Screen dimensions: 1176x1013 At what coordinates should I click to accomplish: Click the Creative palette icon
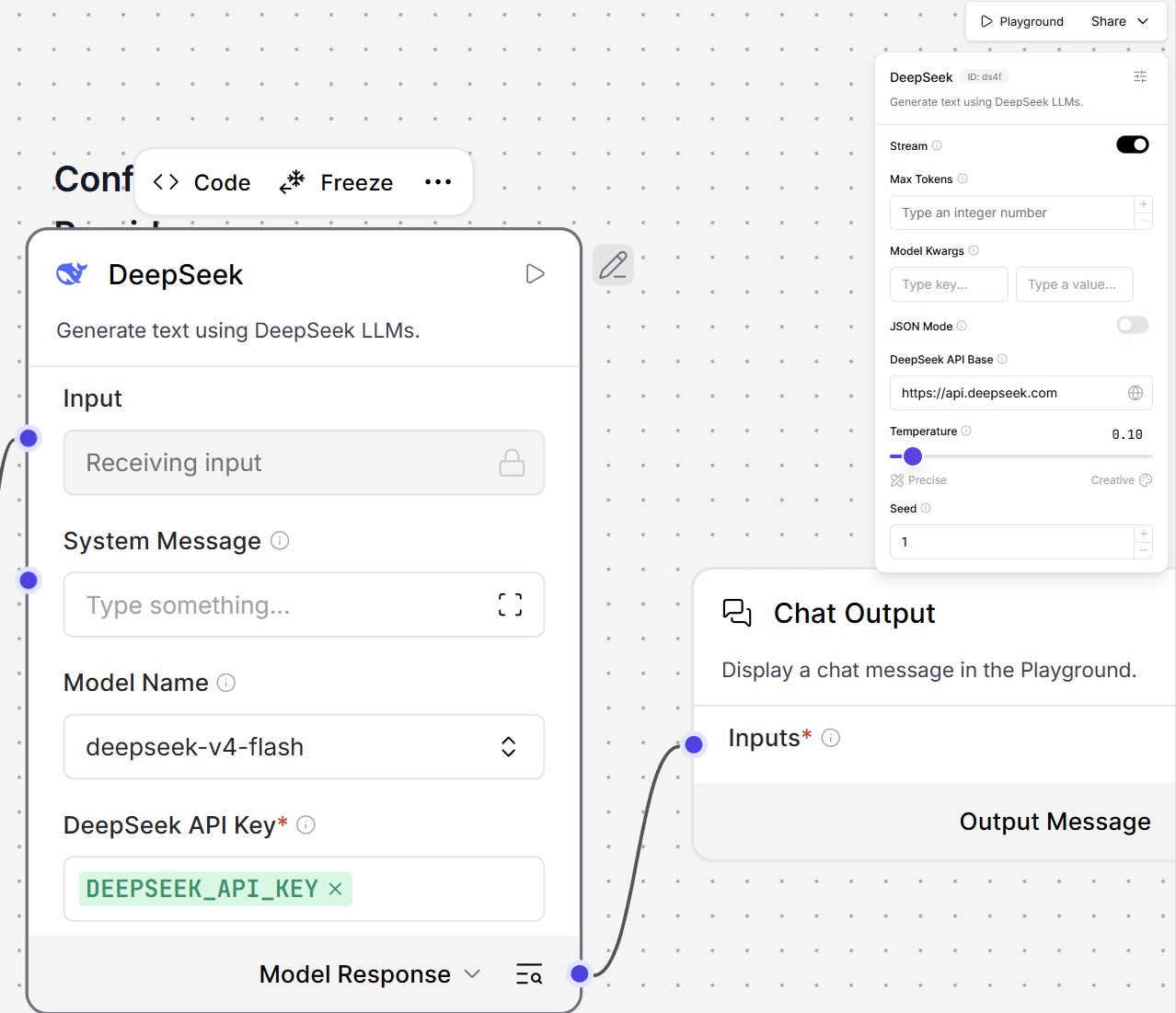click(x=1146, y=480)
